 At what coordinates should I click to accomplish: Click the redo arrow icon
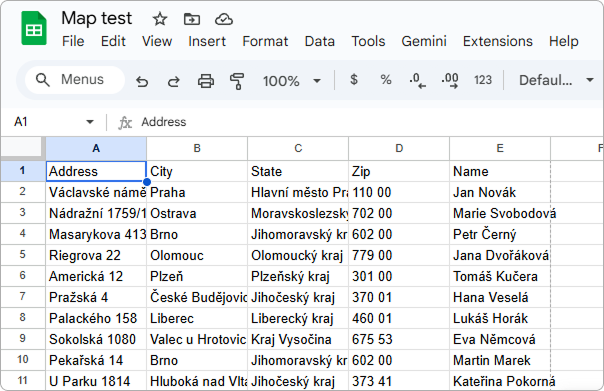coord(174,81)
